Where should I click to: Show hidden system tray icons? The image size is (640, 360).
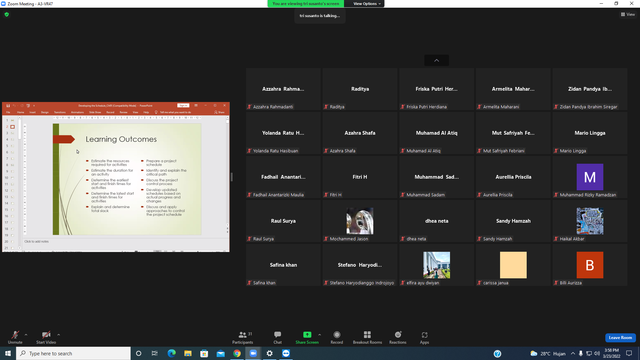(573, 353)
